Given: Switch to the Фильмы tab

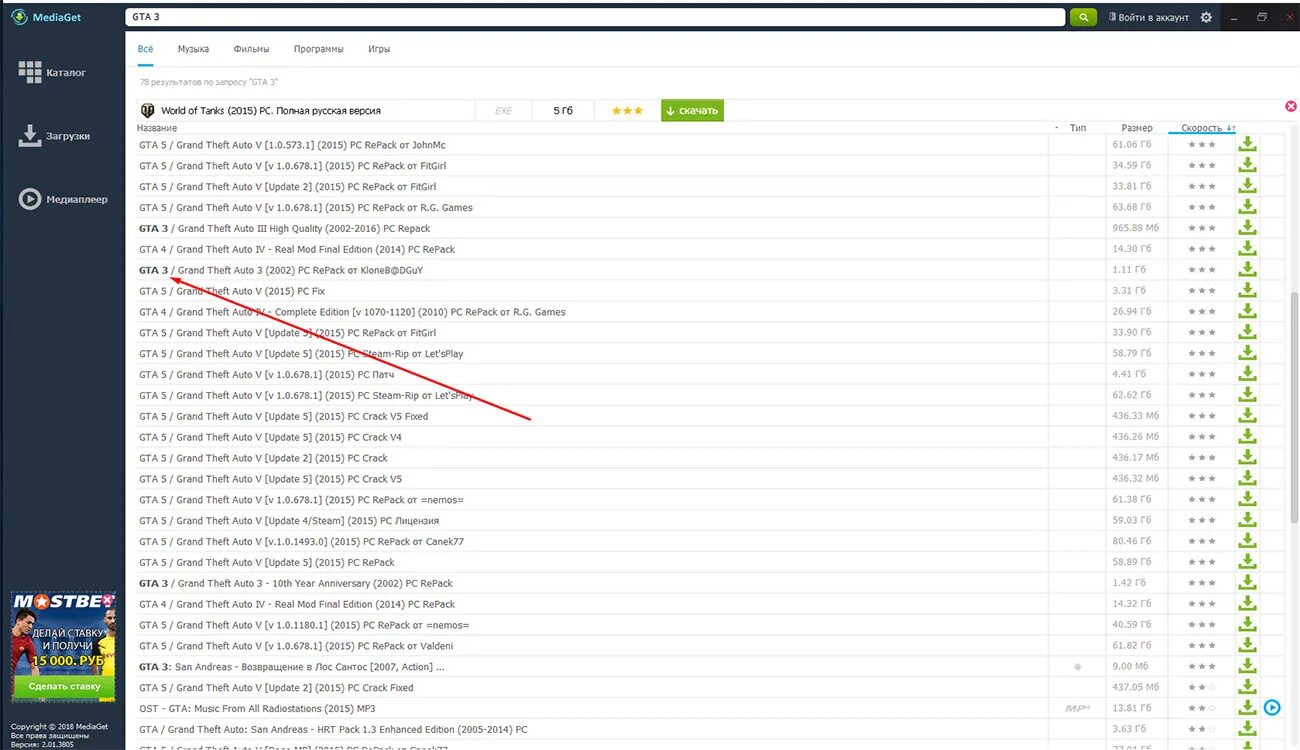Looking at the screenshot, I should (251, 49).
